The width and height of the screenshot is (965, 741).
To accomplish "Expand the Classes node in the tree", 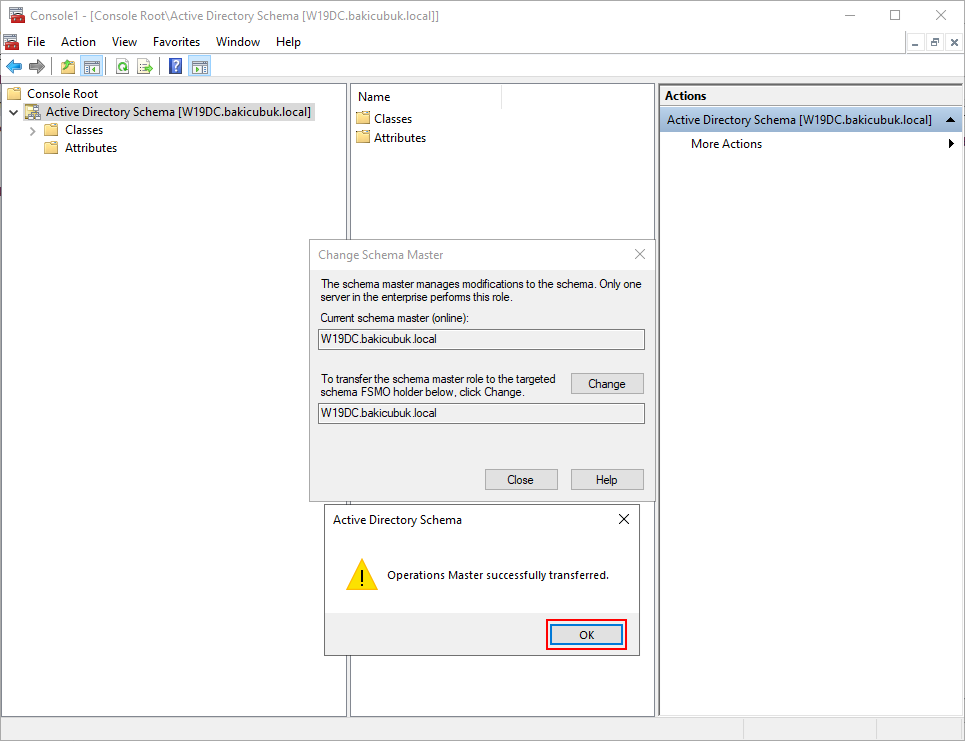I will click(x=33, y=130).
